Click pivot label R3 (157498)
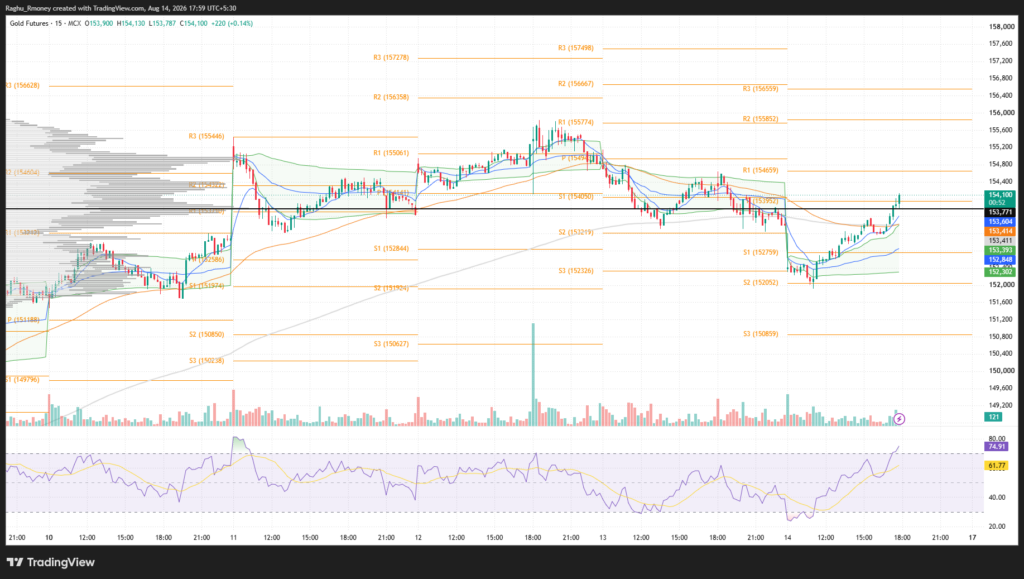This screenshot has height=579, width=1024. (575, 48)
